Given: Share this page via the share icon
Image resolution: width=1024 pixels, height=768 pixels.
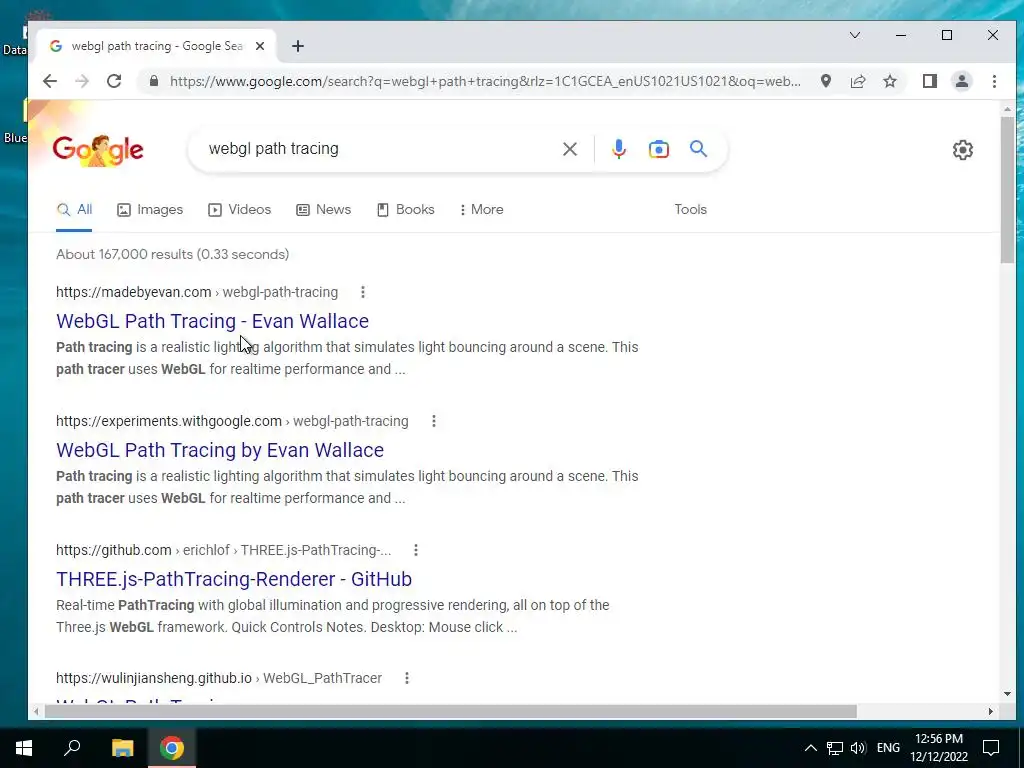Looking at the screenshot, I should pos(857,81).
